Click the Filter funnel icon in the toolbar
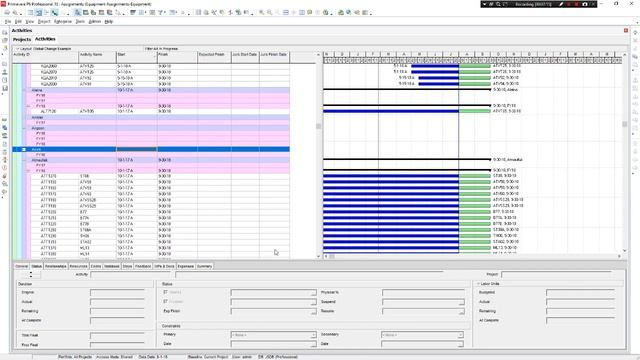 [x=161, y=13]
